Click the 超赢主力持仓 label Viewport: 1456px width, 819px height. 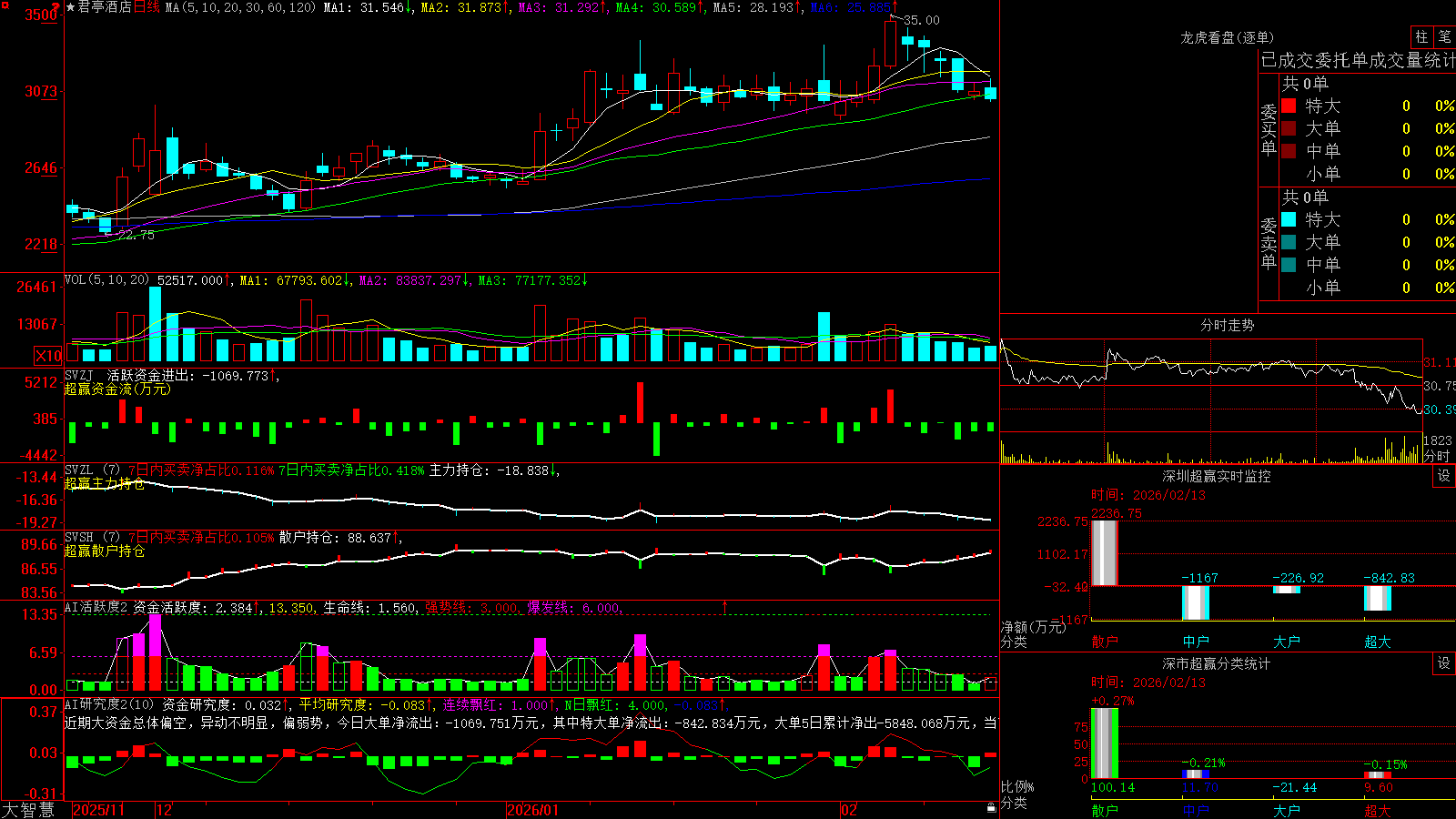(105, 483)
